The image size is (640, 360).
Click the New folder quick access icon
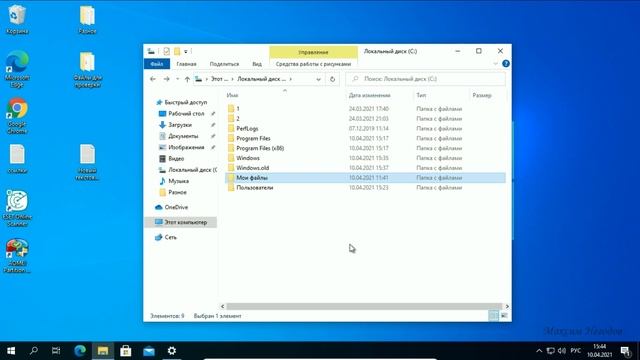[177, 51]
